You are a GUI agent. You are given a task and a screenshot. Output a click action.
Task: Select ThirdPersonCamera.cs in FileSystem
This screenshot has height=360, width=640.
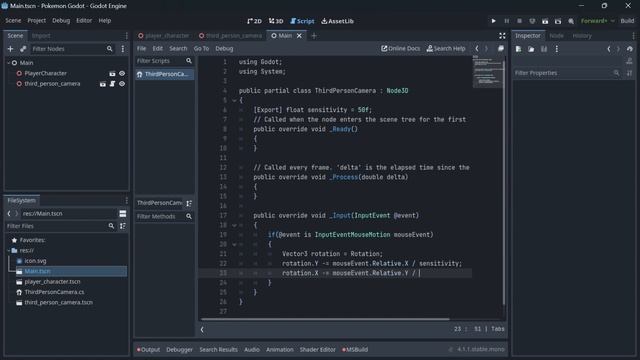point(54,292)
